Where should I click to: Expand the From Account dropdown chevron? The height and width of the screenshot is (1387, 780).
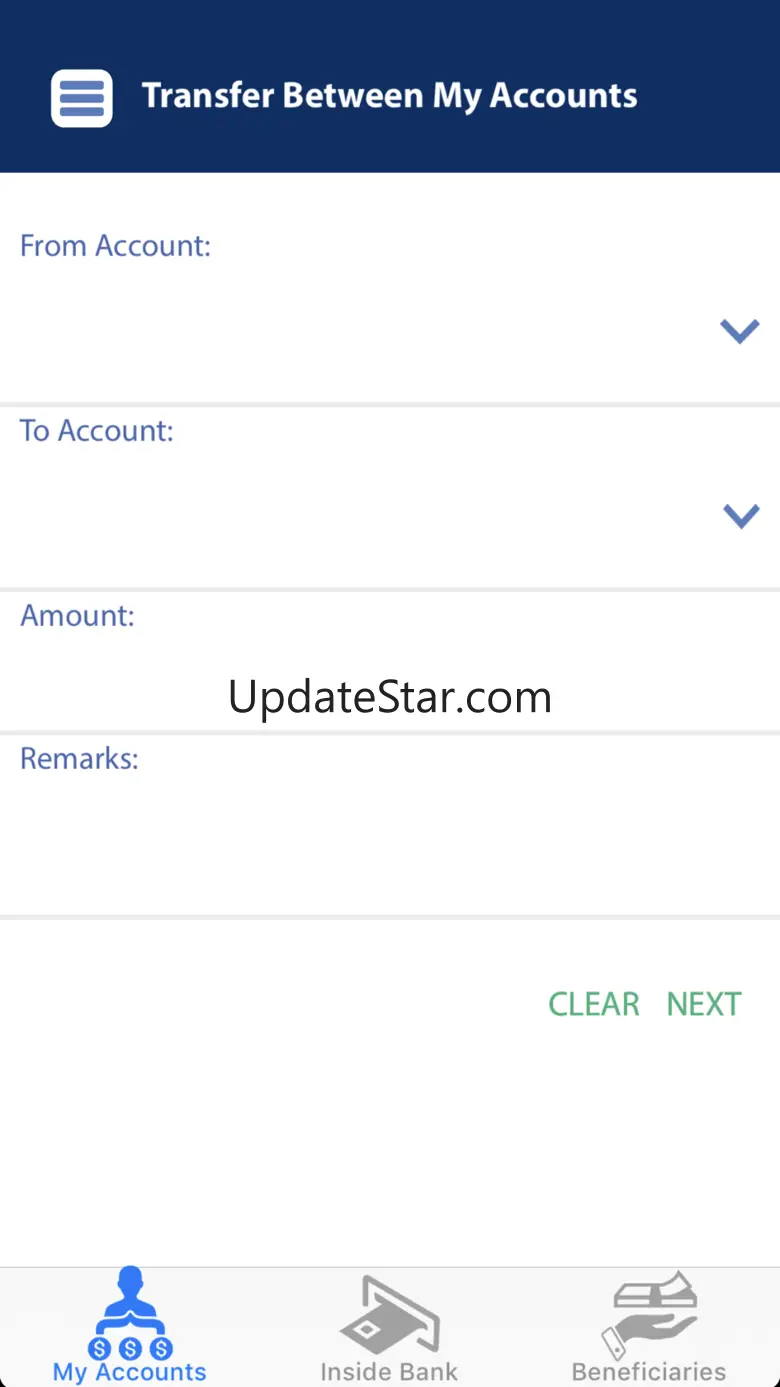click(x=740, y=331)
